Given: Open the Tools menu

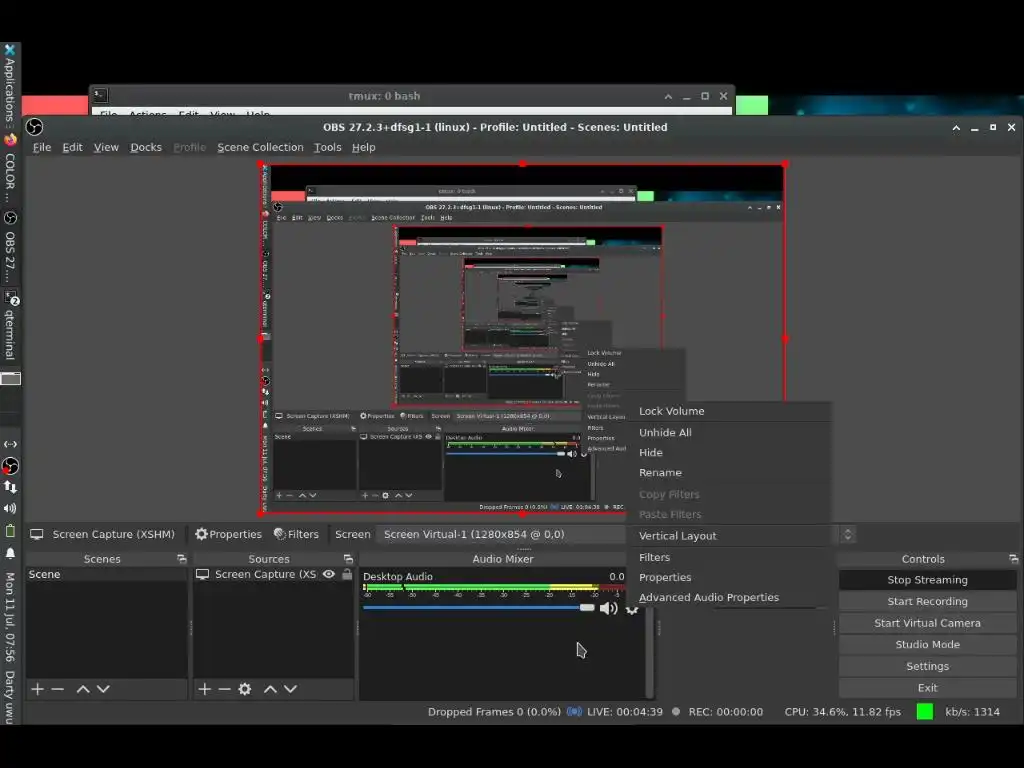Looking at the screenshot, I should (x=328, y=148).
